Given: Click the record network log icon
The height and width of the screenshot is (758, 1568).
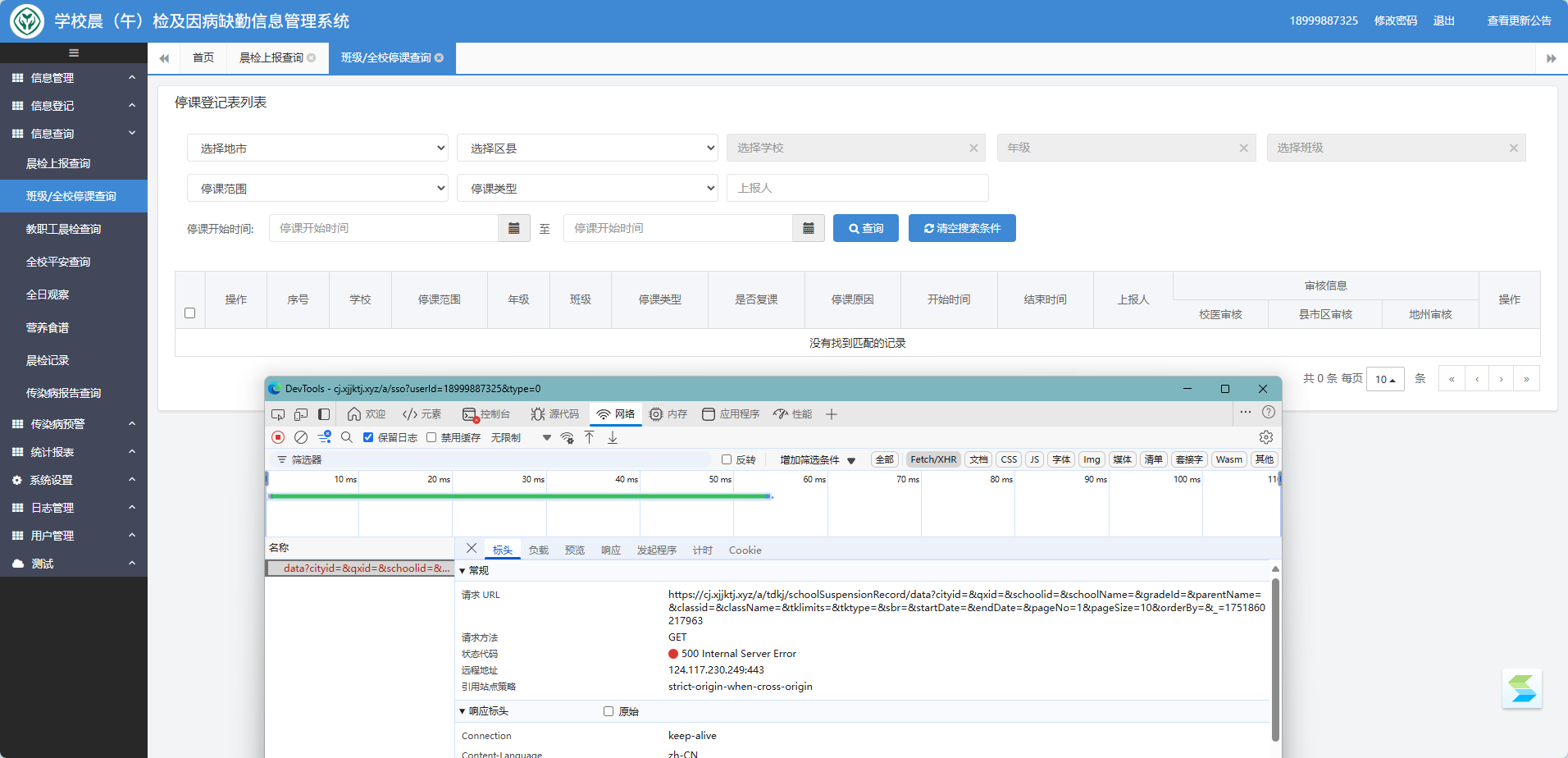Looking at the screenshot, I should [278, 438].
